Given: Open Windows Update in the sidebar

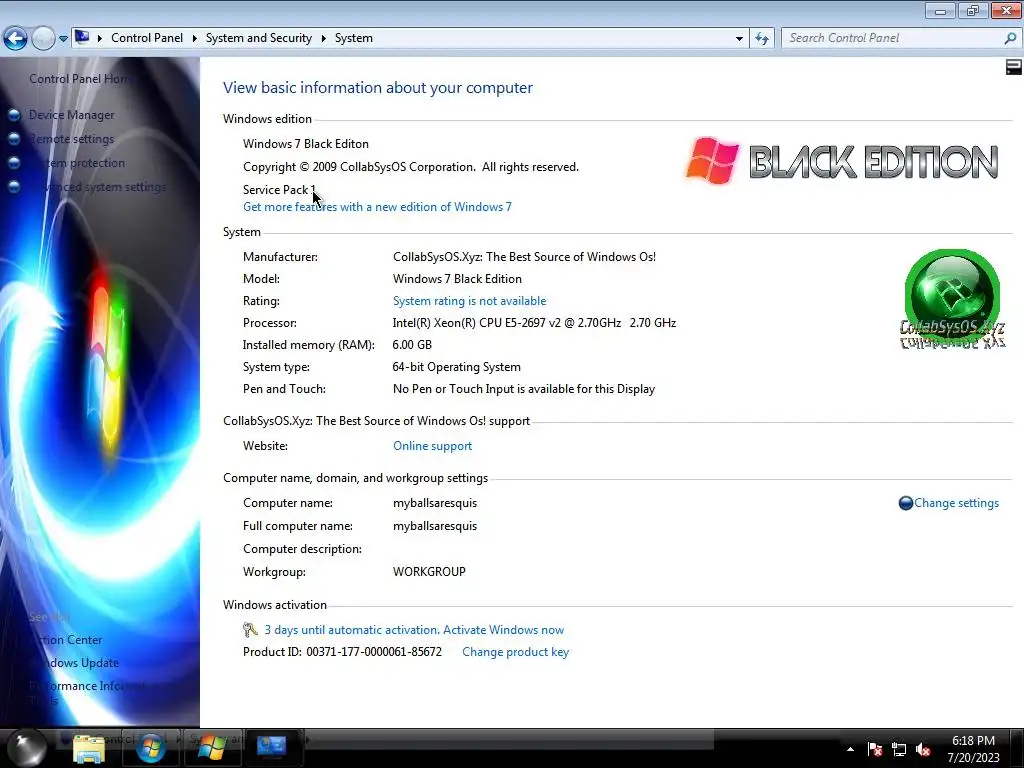Looking at the screenshot, I should [74, 663].
